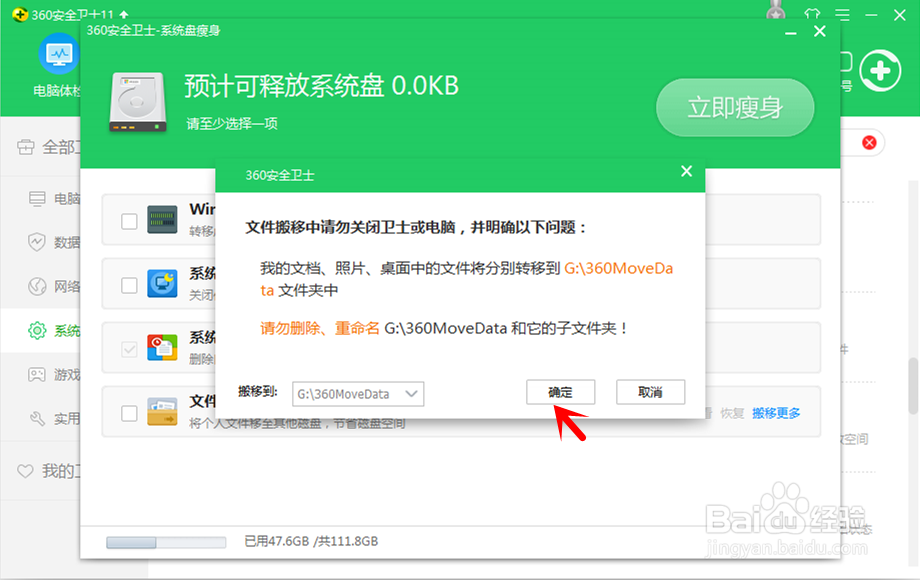Minimize the 系统盘瘦身 window
This screenshot has height=580, width=920.
(x=791, y=32)
